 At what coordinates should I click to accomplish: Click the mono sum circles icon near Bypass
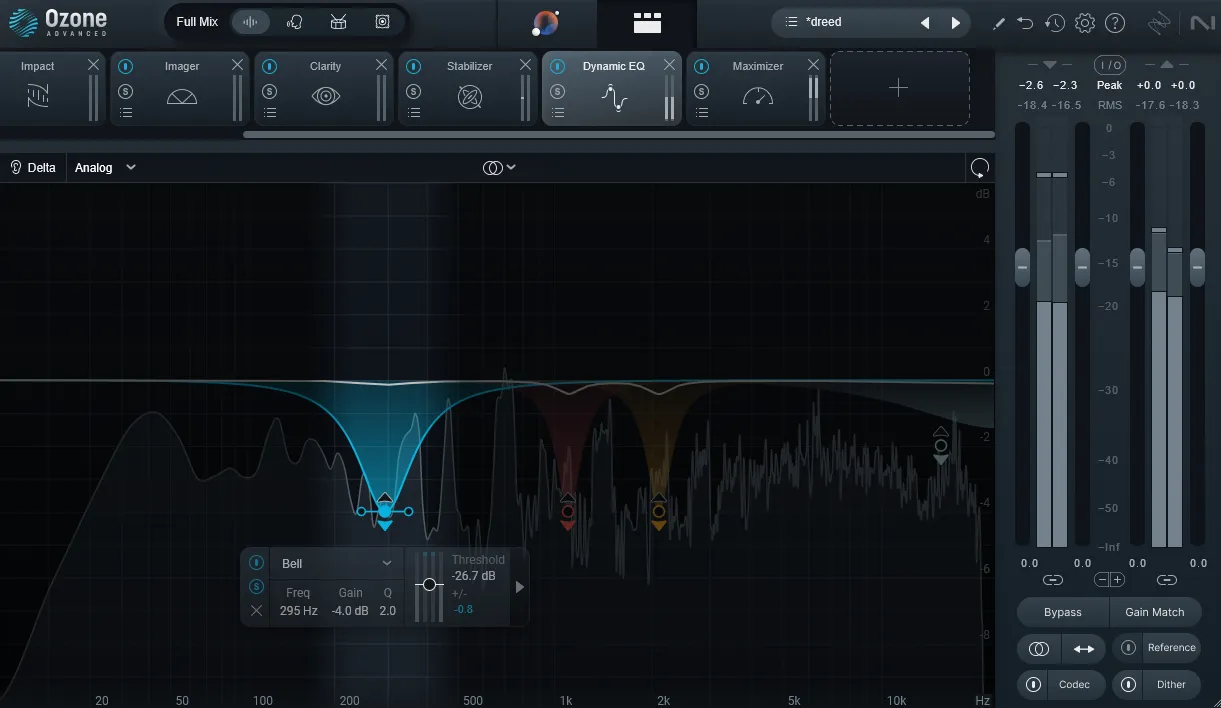[1039, 649]
